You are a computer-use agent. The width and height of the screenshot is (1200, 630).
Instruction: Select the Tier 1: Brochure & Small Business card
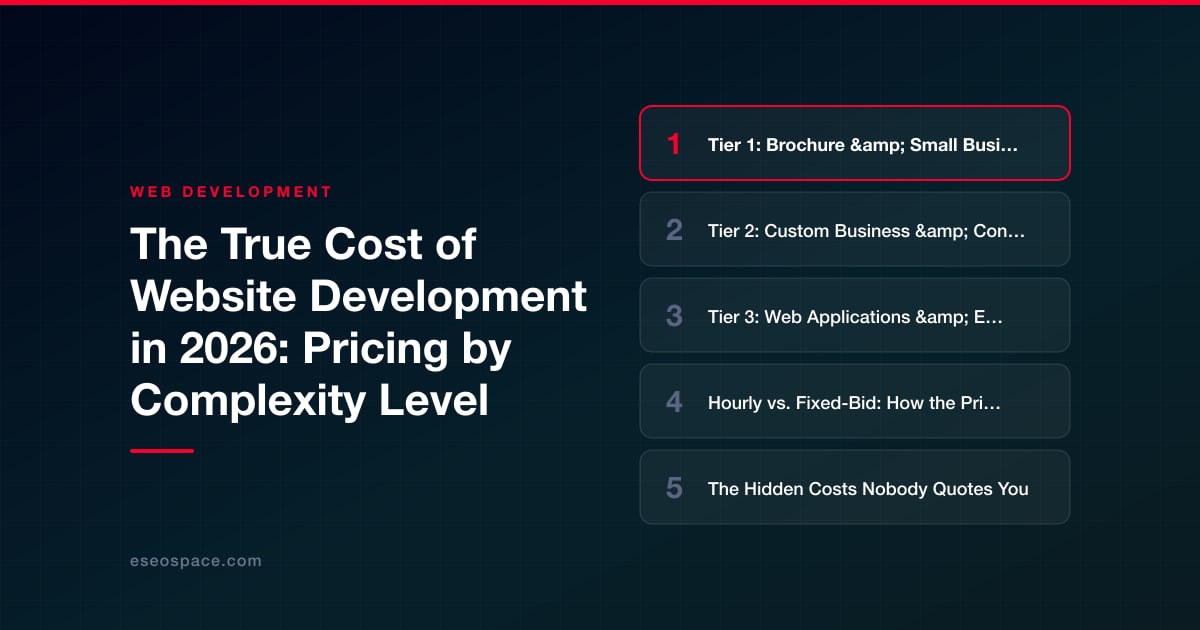[x=855, y=143]
